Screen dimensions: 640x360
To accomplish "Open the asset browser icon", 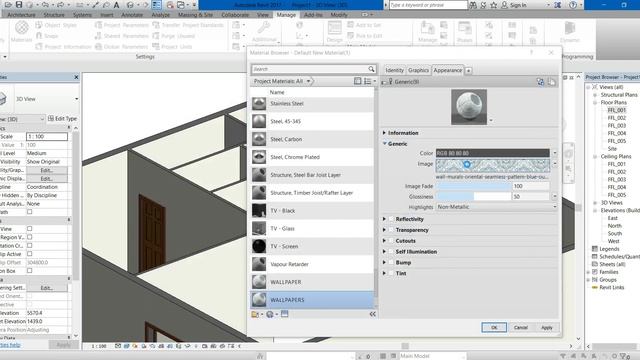I will point(284,313).
